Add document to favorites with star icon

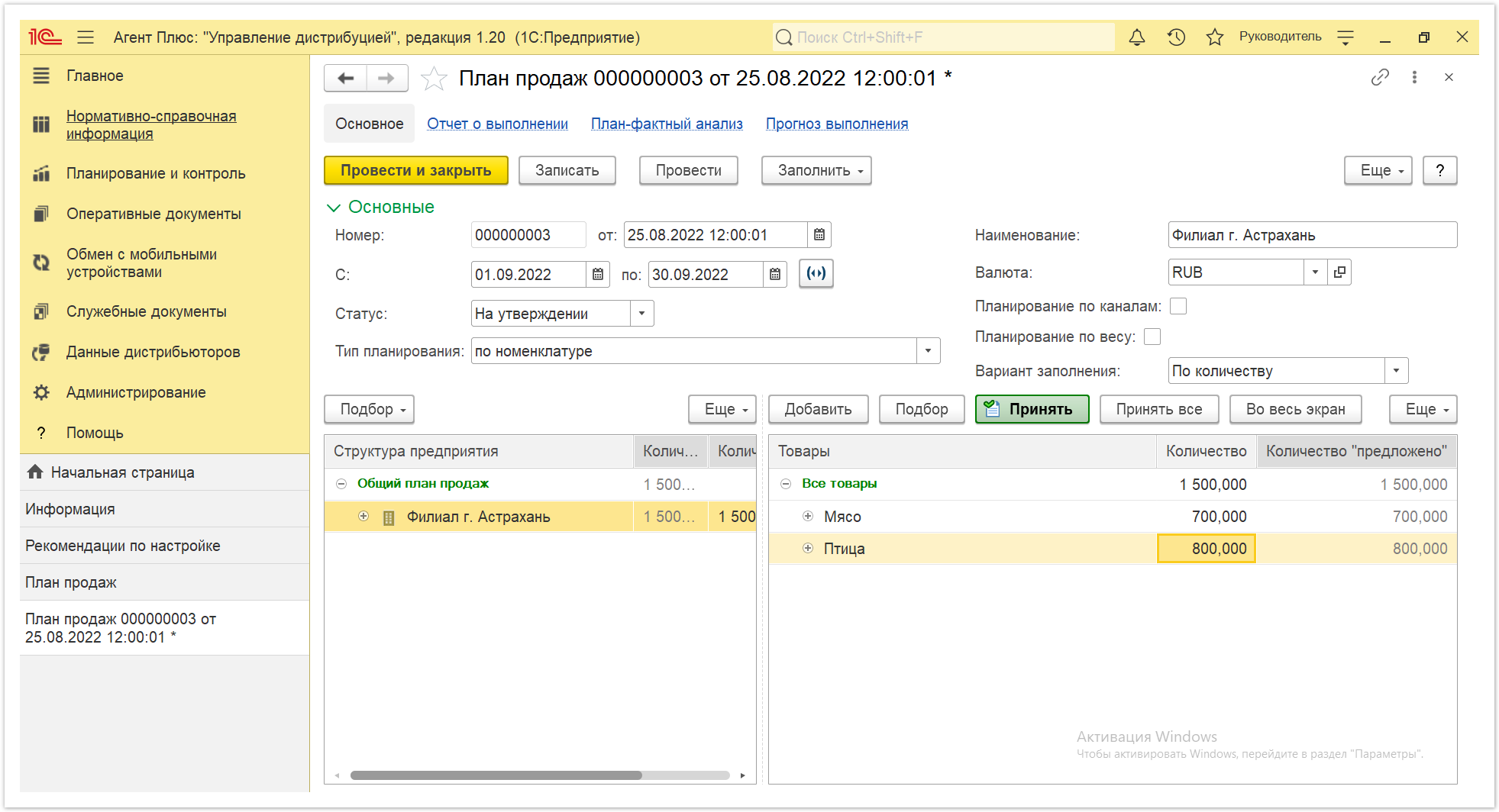point(434,78)
